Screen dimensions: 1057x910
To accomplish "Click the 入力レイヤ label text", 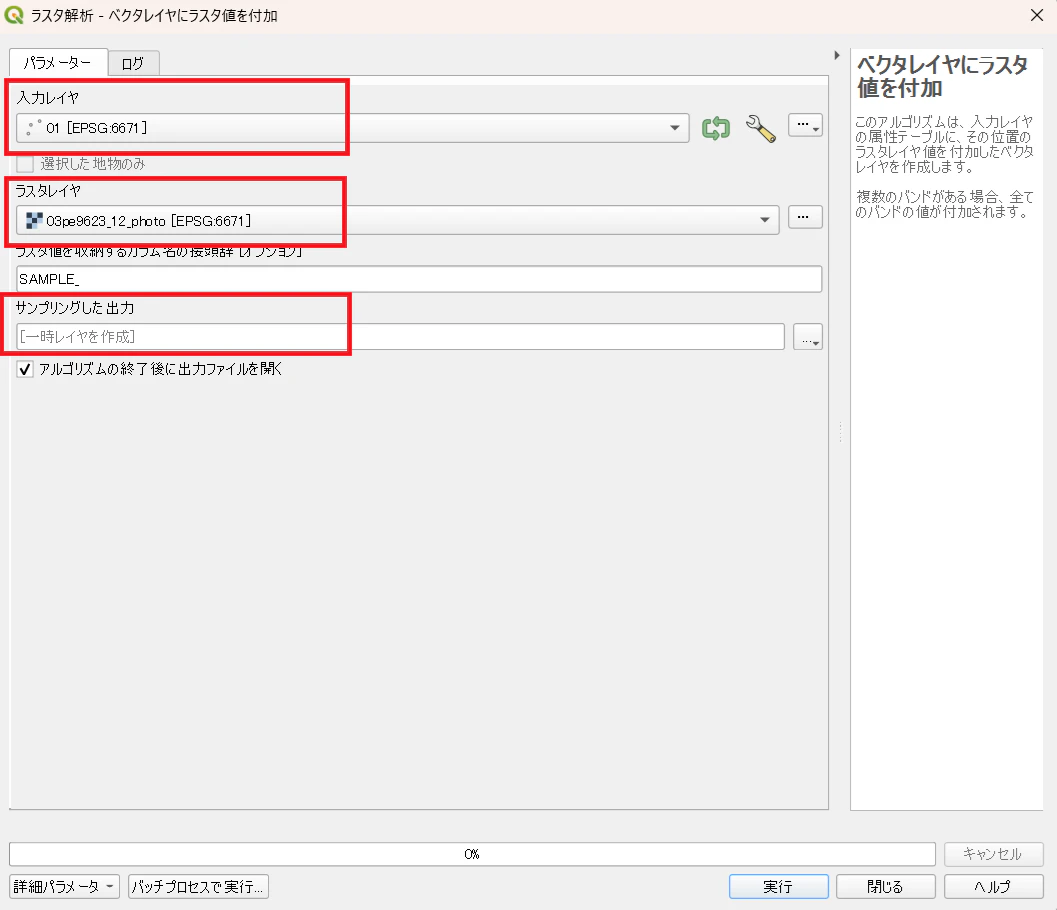I will tap(47, 98).
